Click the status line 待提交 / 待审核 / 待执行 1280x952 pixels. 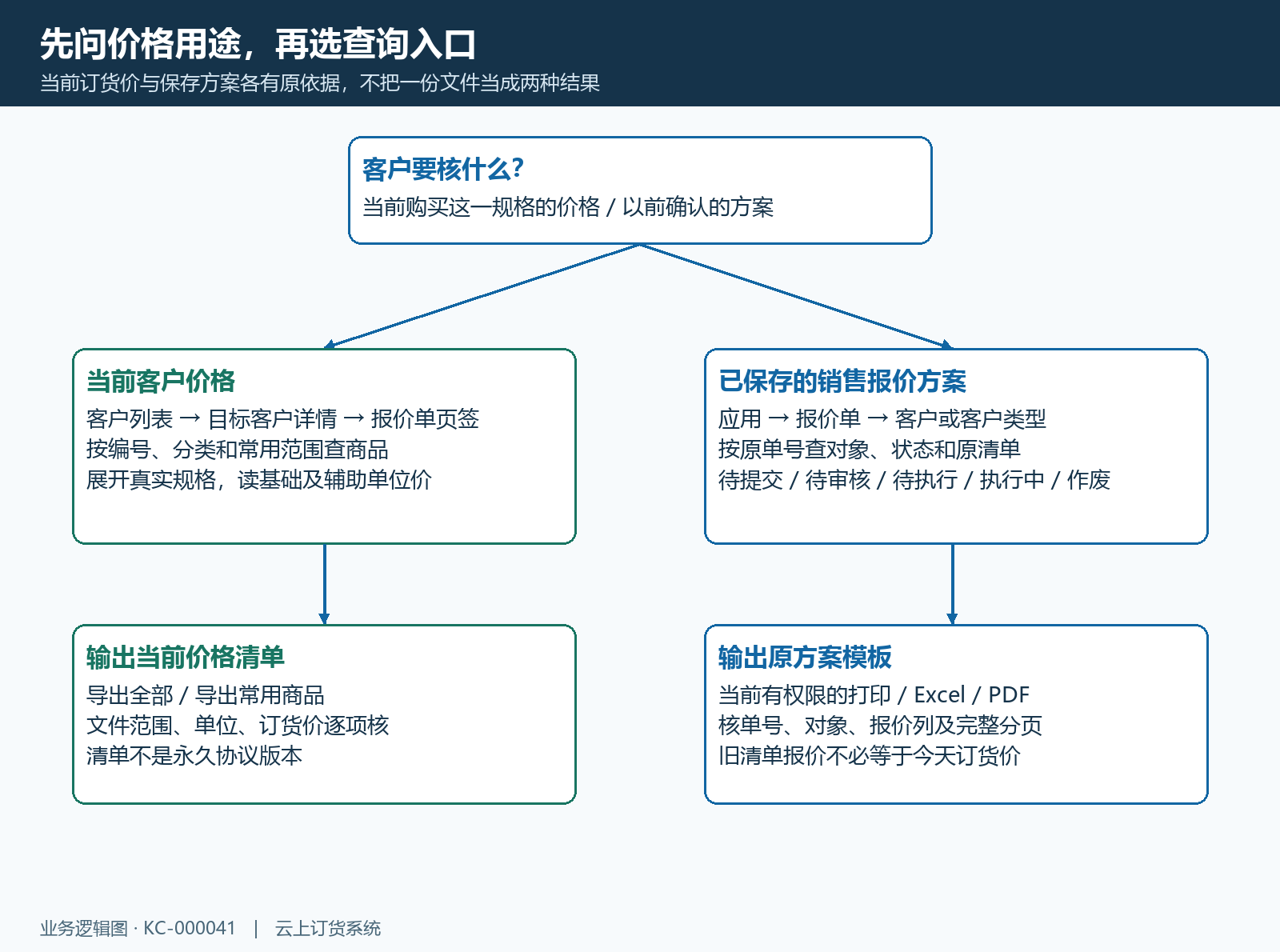914,480
